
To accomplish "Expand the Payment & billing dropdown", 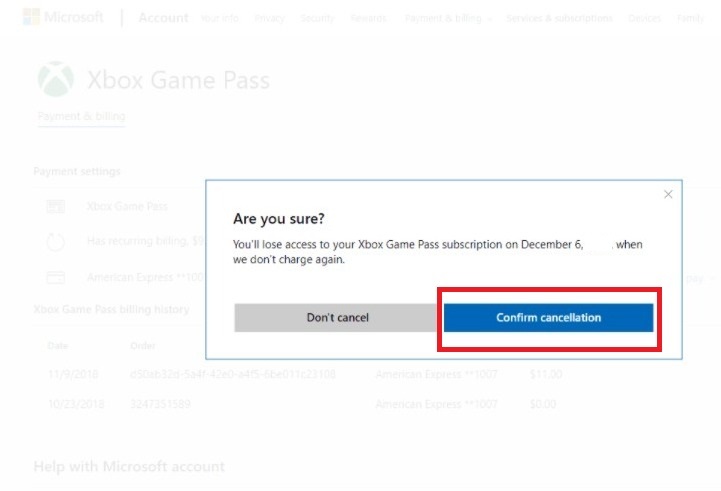I will click(447, 19).
